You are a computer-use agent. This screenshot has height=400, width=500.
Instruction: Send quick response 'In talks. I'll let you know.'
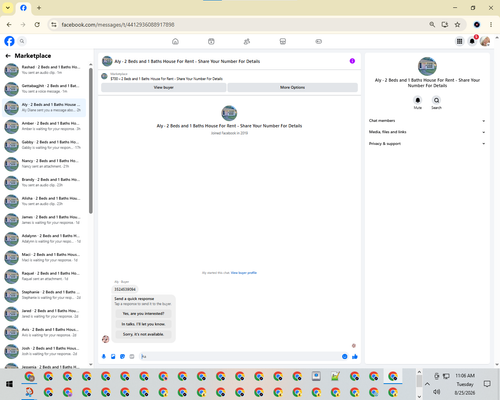(143, 324)
